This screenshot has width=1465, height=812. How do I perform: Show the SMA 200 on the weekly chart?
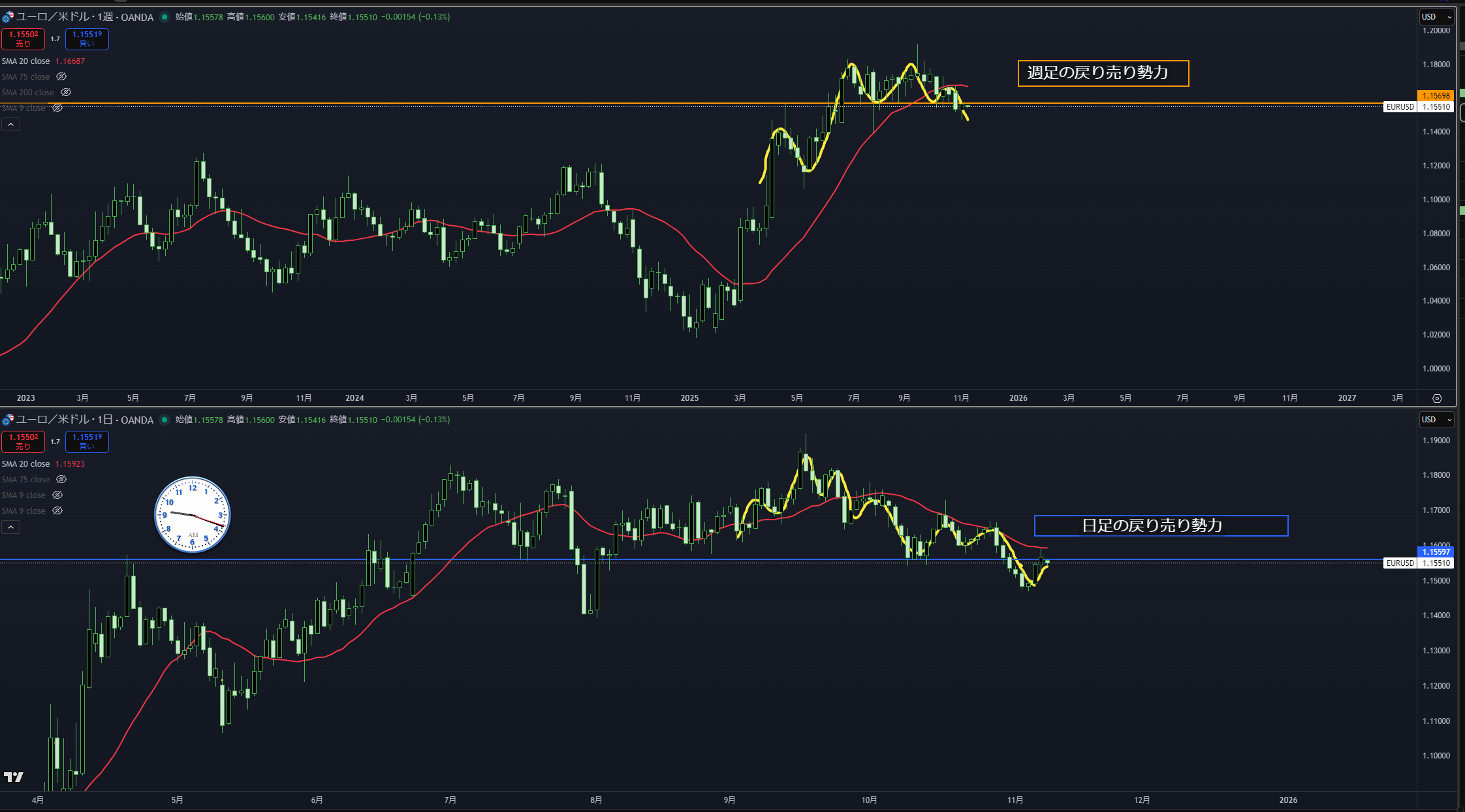click(66, 93)
